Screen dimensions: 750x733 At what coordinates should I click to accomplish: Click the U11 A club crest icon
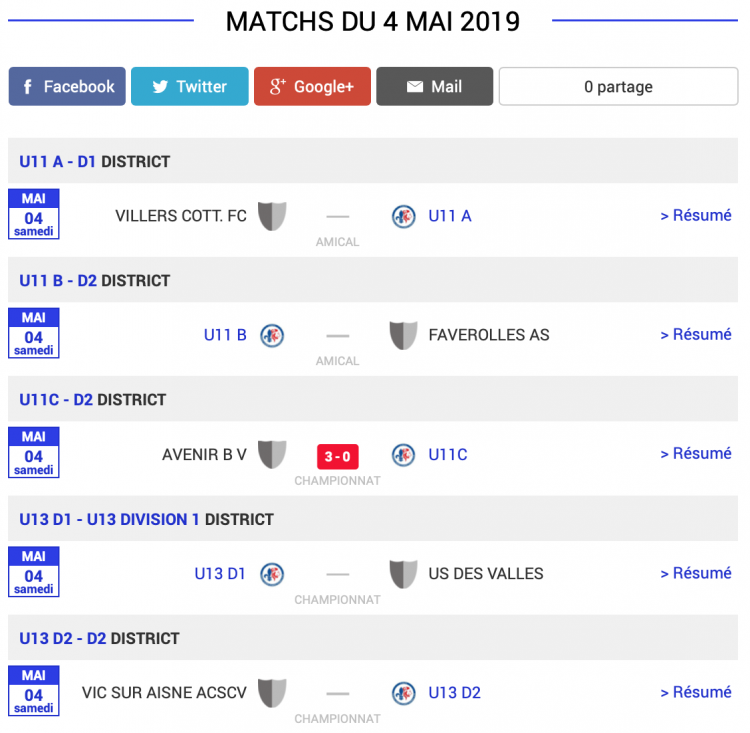click(403, 216)
